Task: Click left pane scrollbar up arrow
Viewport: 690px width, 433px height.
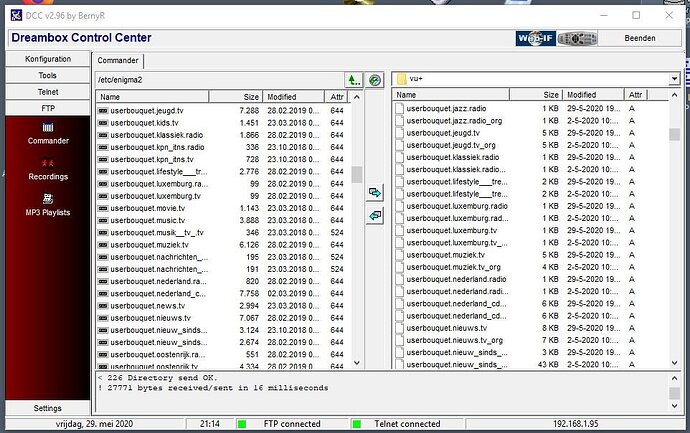Action: click(357, 97)
